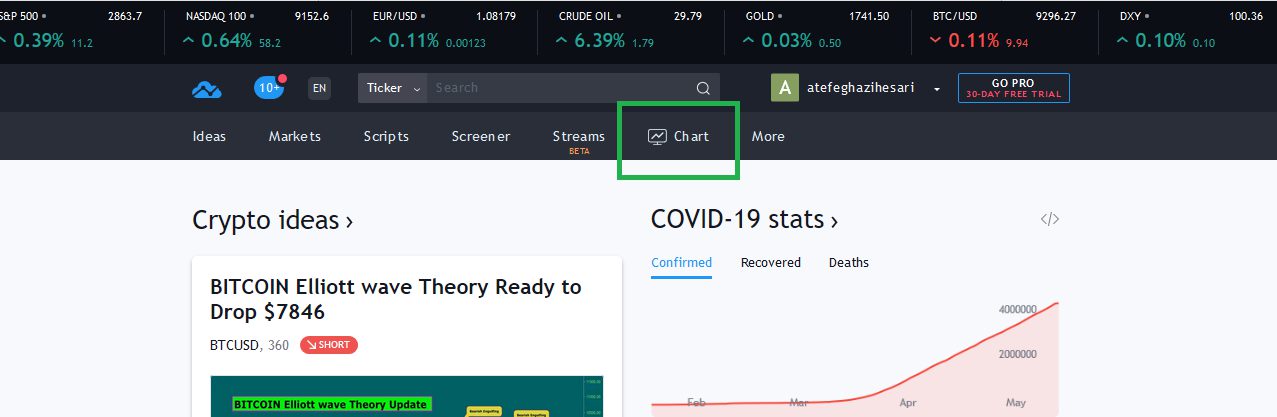Open the EN language selector
The width and height of the screenshot is (1277, 417).
point(319,88)
